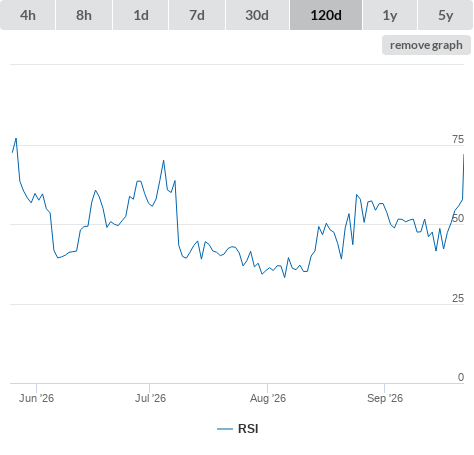Select the 7d time range tab
Screen dimensions: 474x455
197,15
